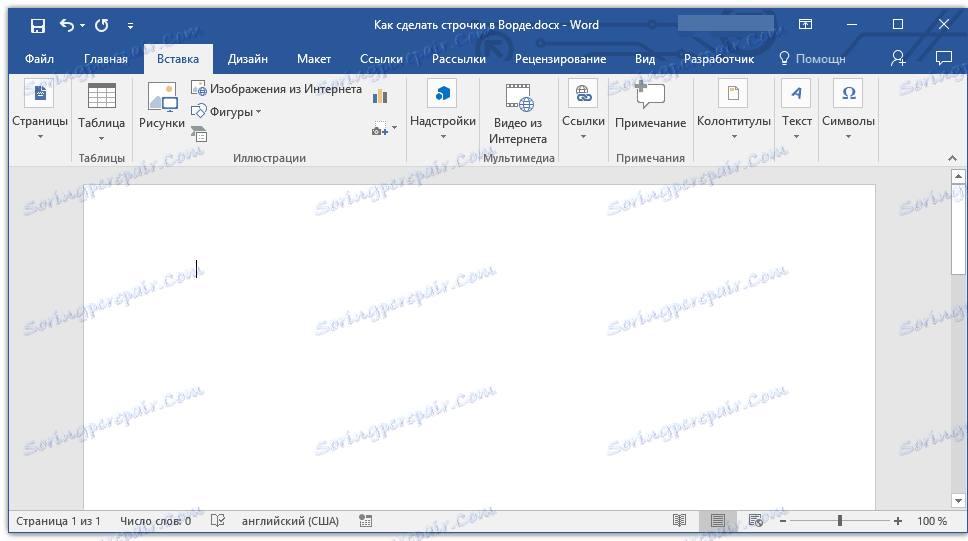Viewport: 968px width, 541px height.
Task: Go to the Рассылки tab
Action: pyautogui.click(x=459, y=59)
